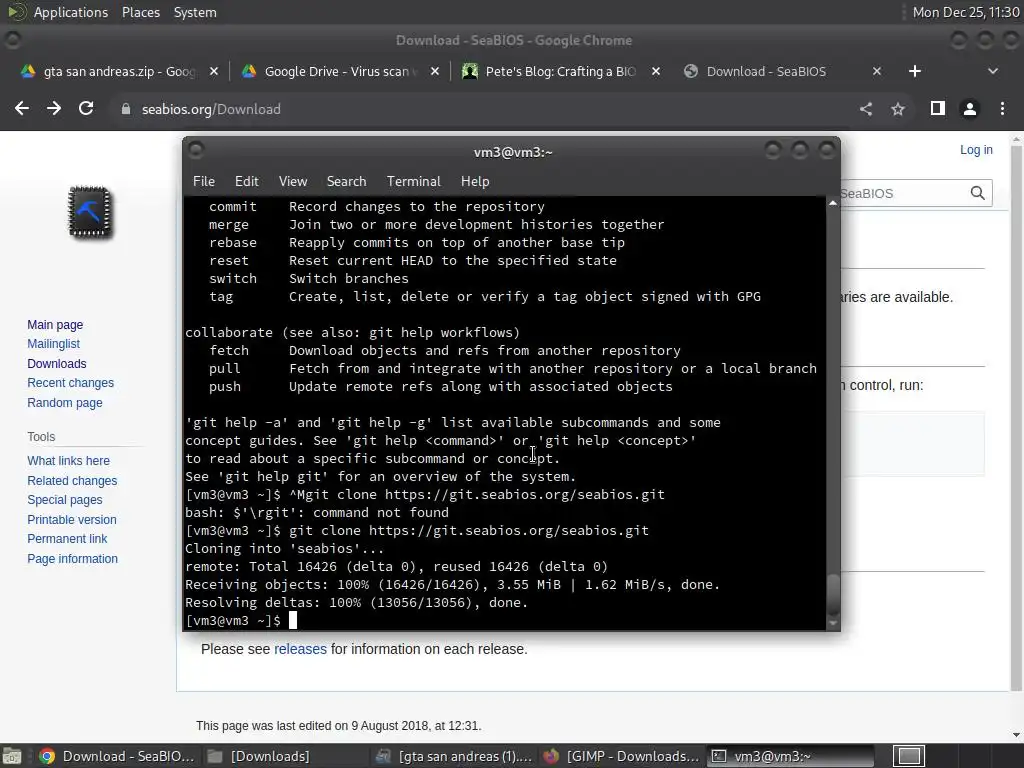Click page scrollbar down arrow
The height and width of the screenshot is (768, 1024).
(x=1016, y=735)
